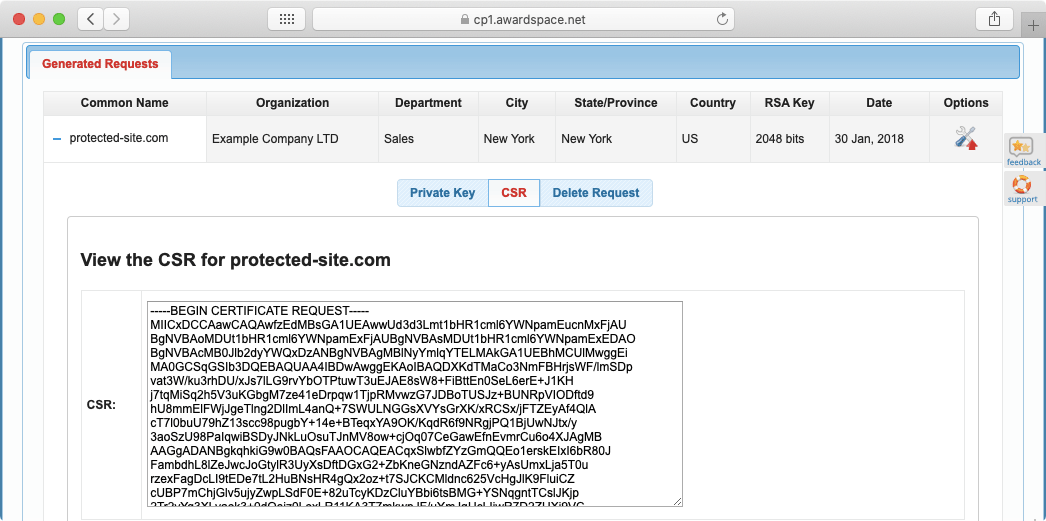Click the RSA Key column header
The height and width of the screenshot is (521, 1046).
(x=789, y=103)
